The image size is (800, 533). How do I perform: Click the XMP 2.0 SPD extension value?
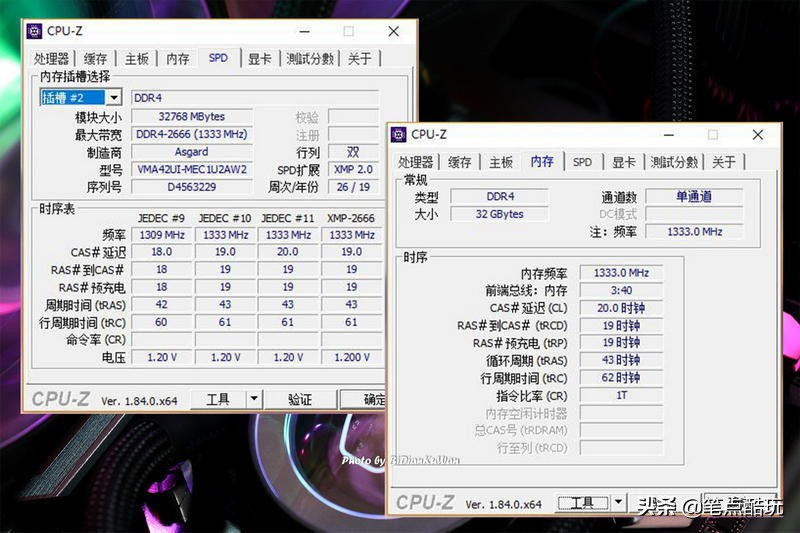(x=353, y=169)
